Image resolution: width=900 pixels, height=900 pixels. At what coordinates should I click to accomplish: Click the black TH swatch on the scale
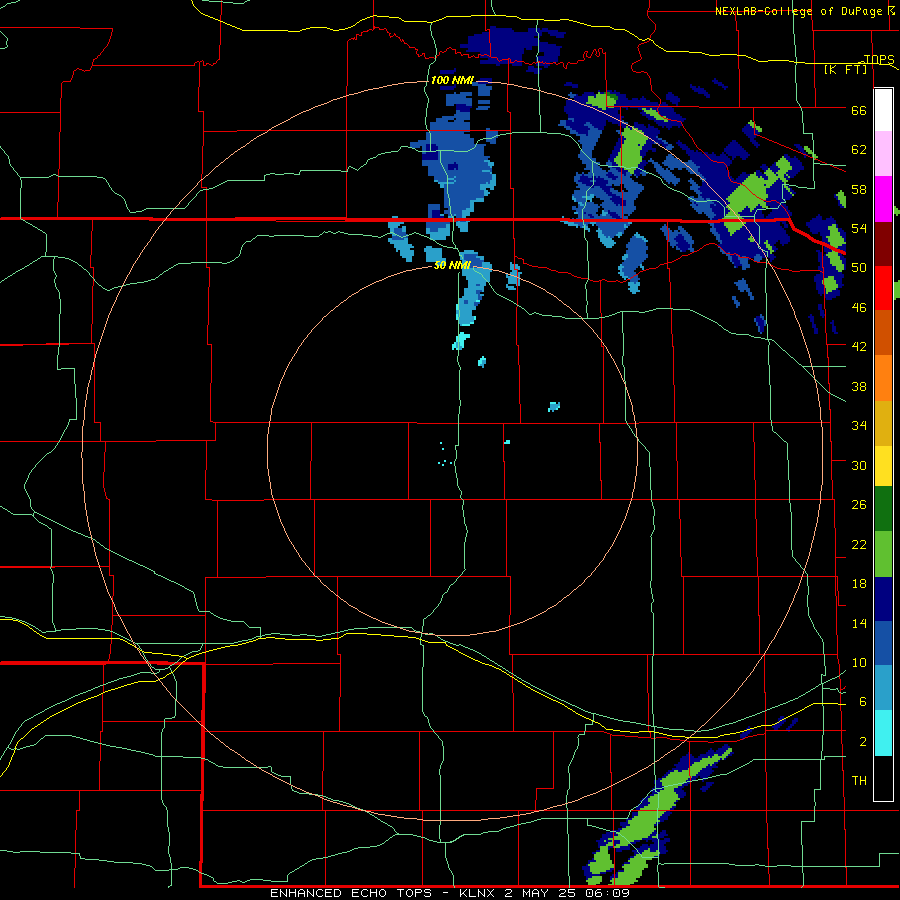pos(883,778)
